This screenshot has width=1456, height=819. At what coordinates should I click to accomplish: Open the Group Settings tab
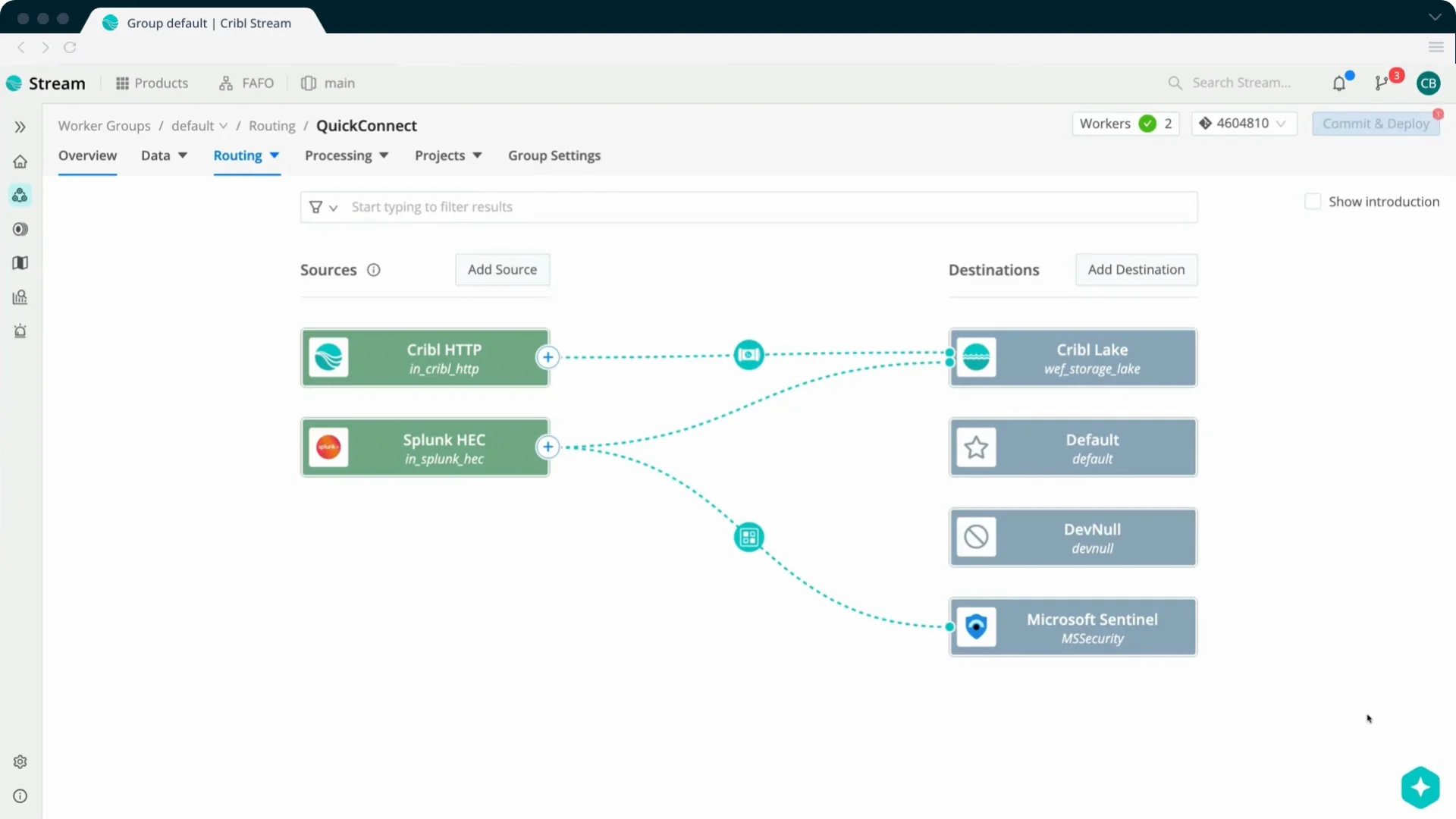(x=554, y=155)
